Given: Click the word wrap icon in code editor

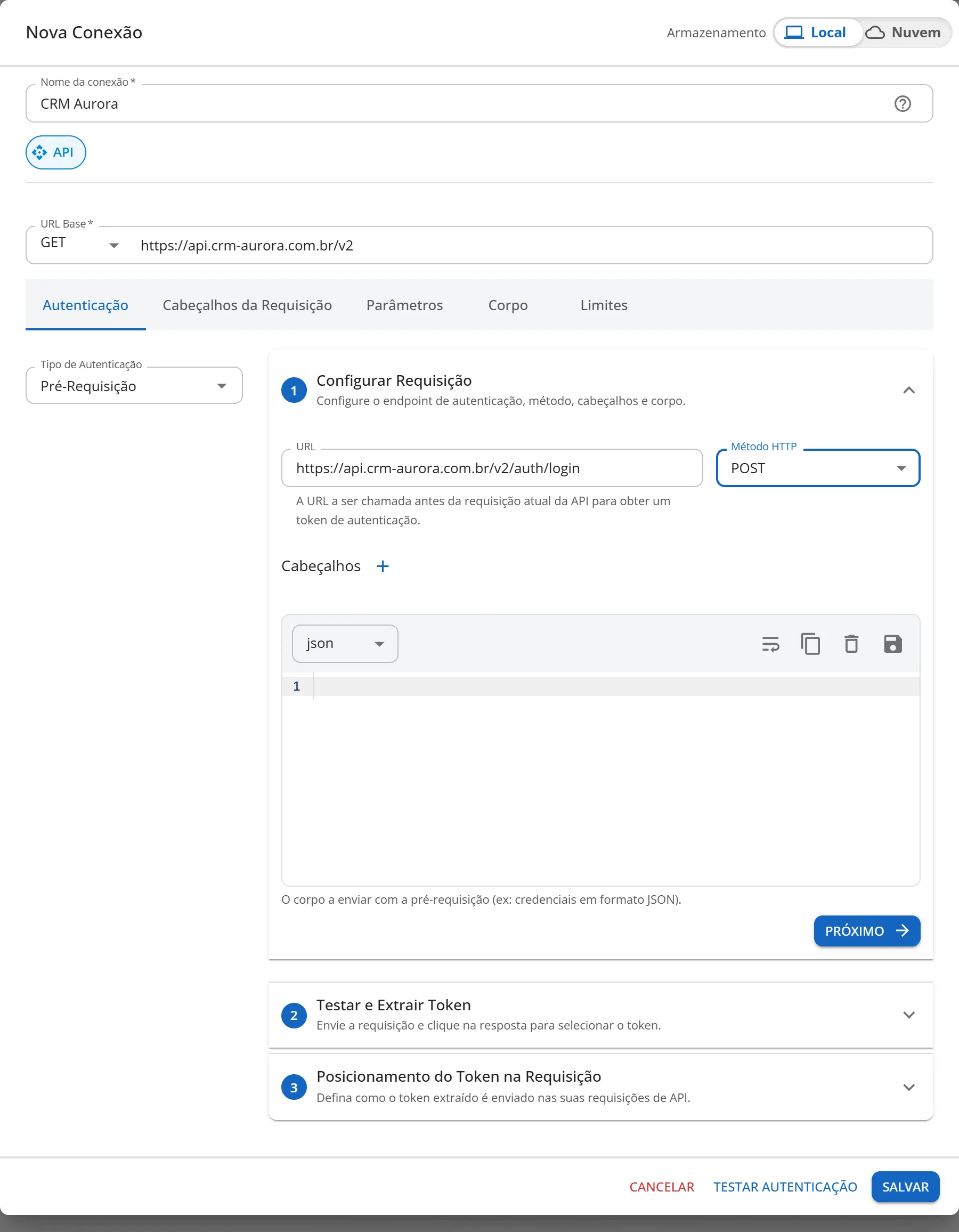Looking at the screenshot, I should [770, 644].
